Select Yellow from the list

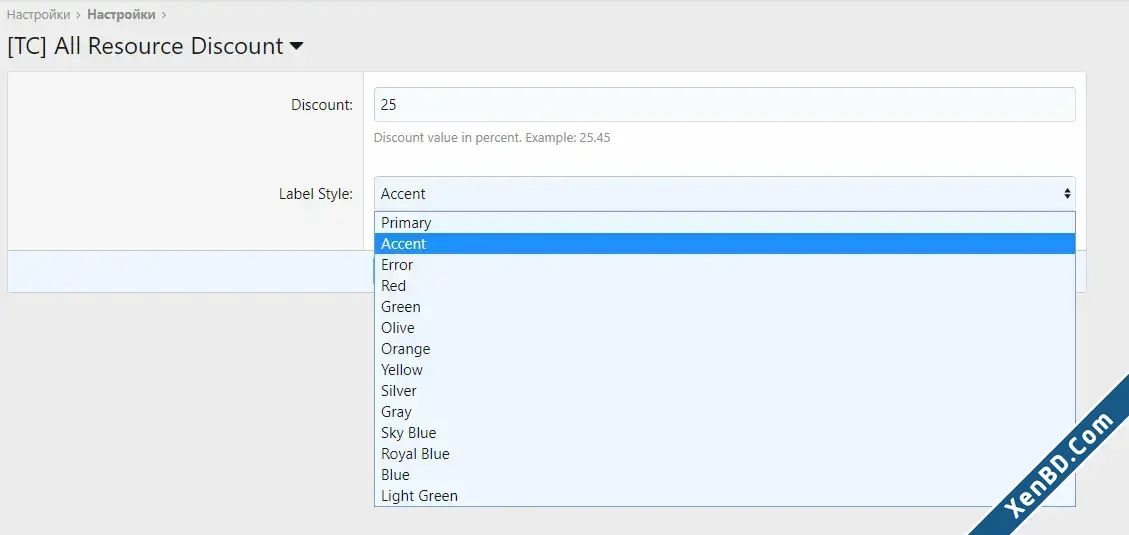(x=724, y=369)
